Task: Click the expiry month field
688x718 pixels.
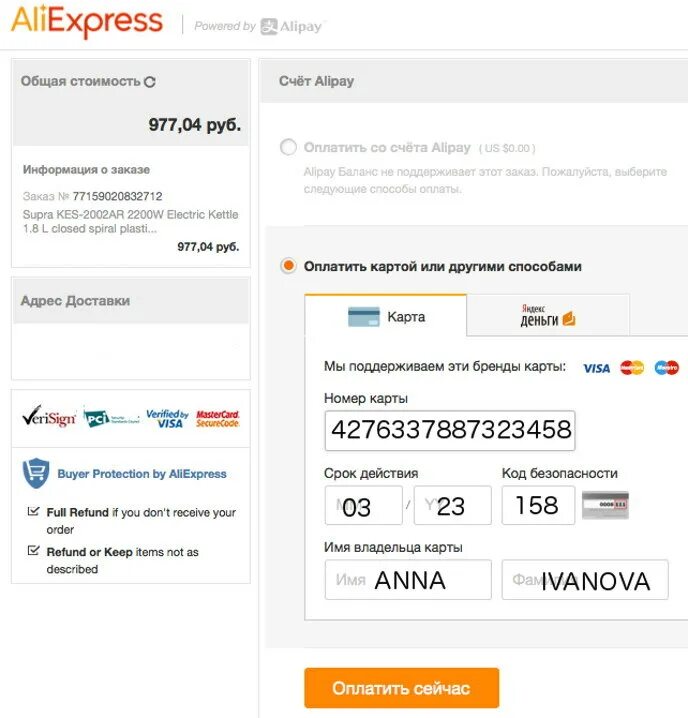Action: 363,505
